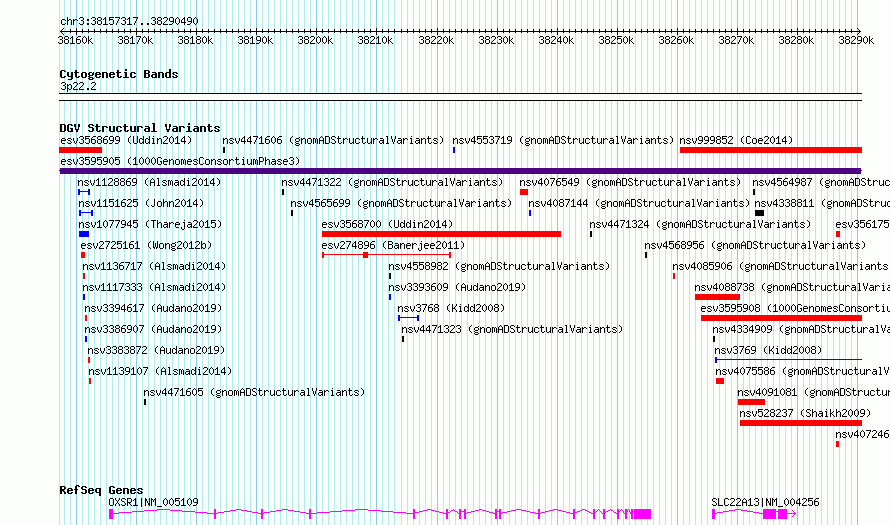Open nsv3769 (Kidd2008) variant
Image resolution: width=890 pixels, height=525 pixels.
coord(767,350)
